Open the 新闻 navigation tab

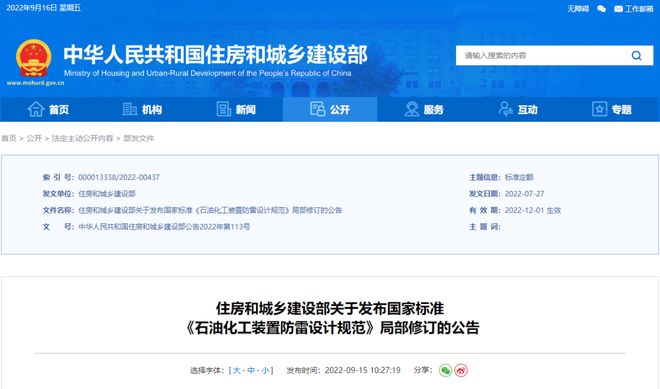236,109
